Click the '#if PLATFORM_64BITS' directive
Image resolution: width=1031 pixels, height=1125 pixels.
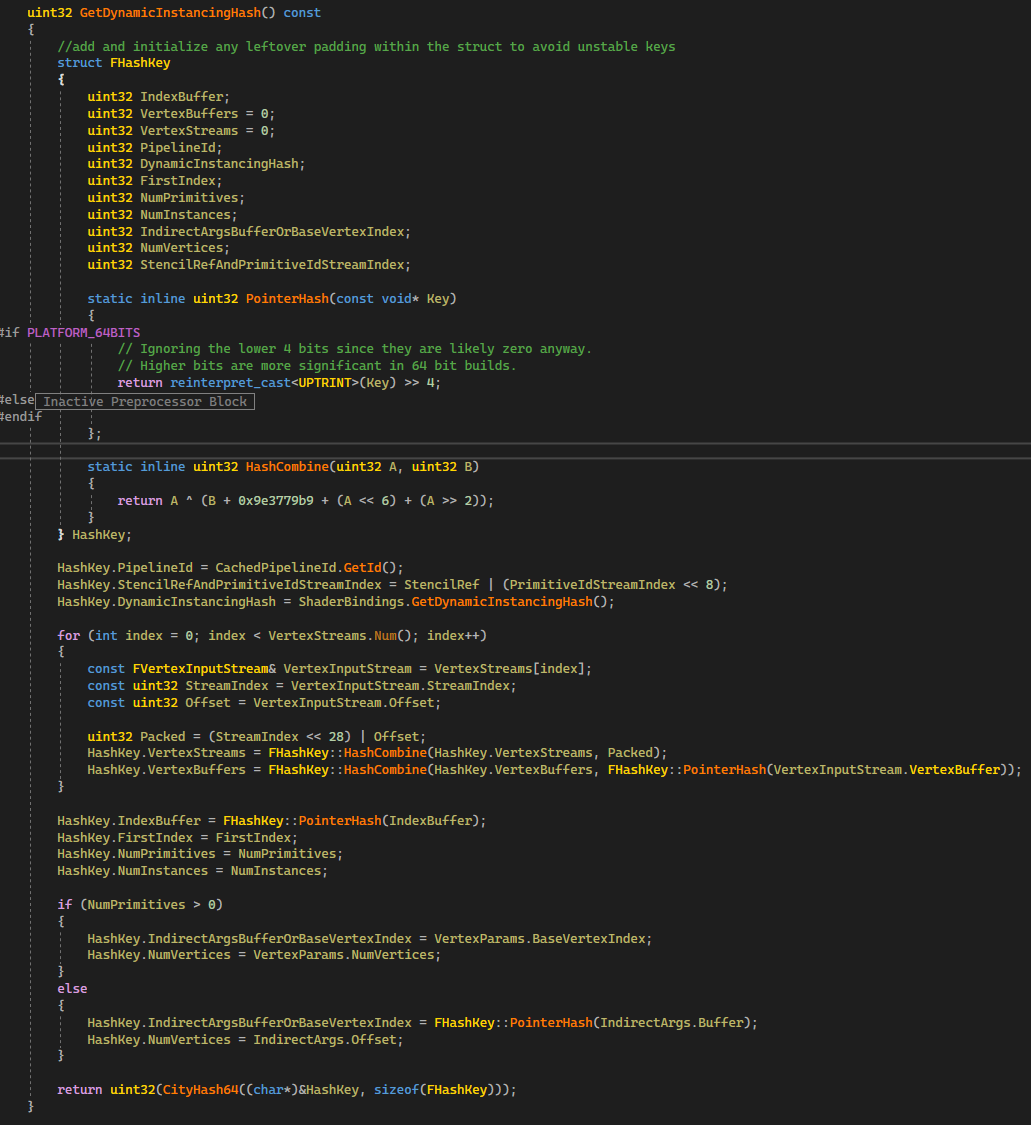point(70,333)
